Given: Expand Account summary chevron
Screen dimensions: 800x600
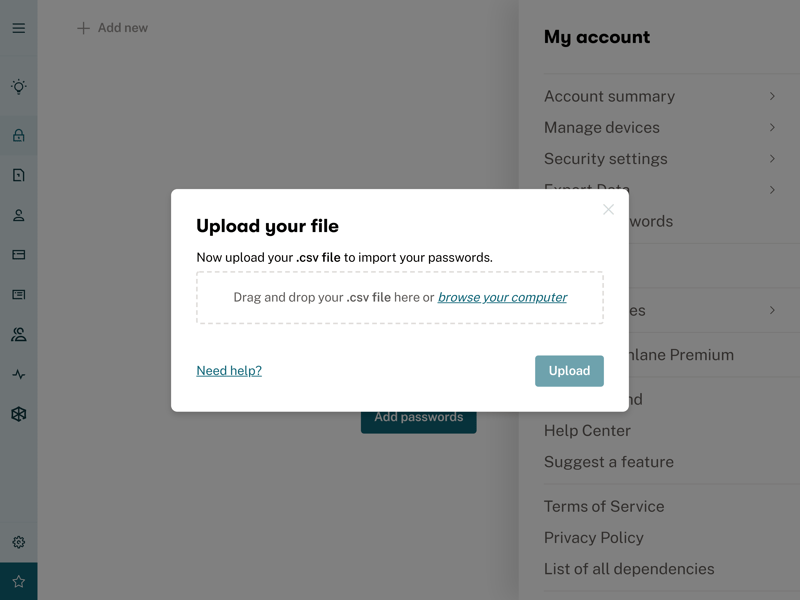Looking at the screenshot, I should (x=772, y=96).
